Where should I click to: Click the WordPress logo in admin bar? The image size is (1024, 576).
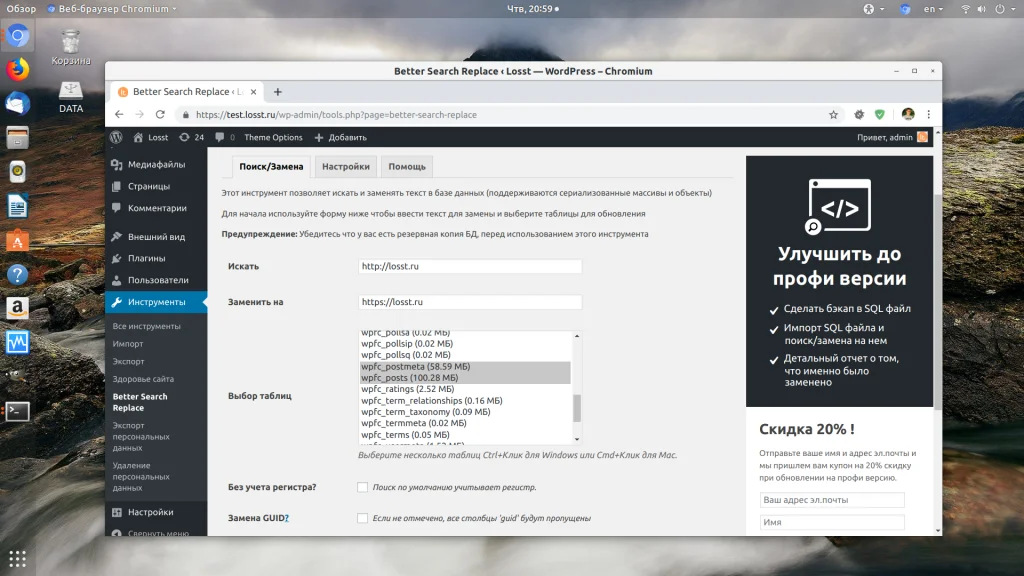(x=116, y=137)
